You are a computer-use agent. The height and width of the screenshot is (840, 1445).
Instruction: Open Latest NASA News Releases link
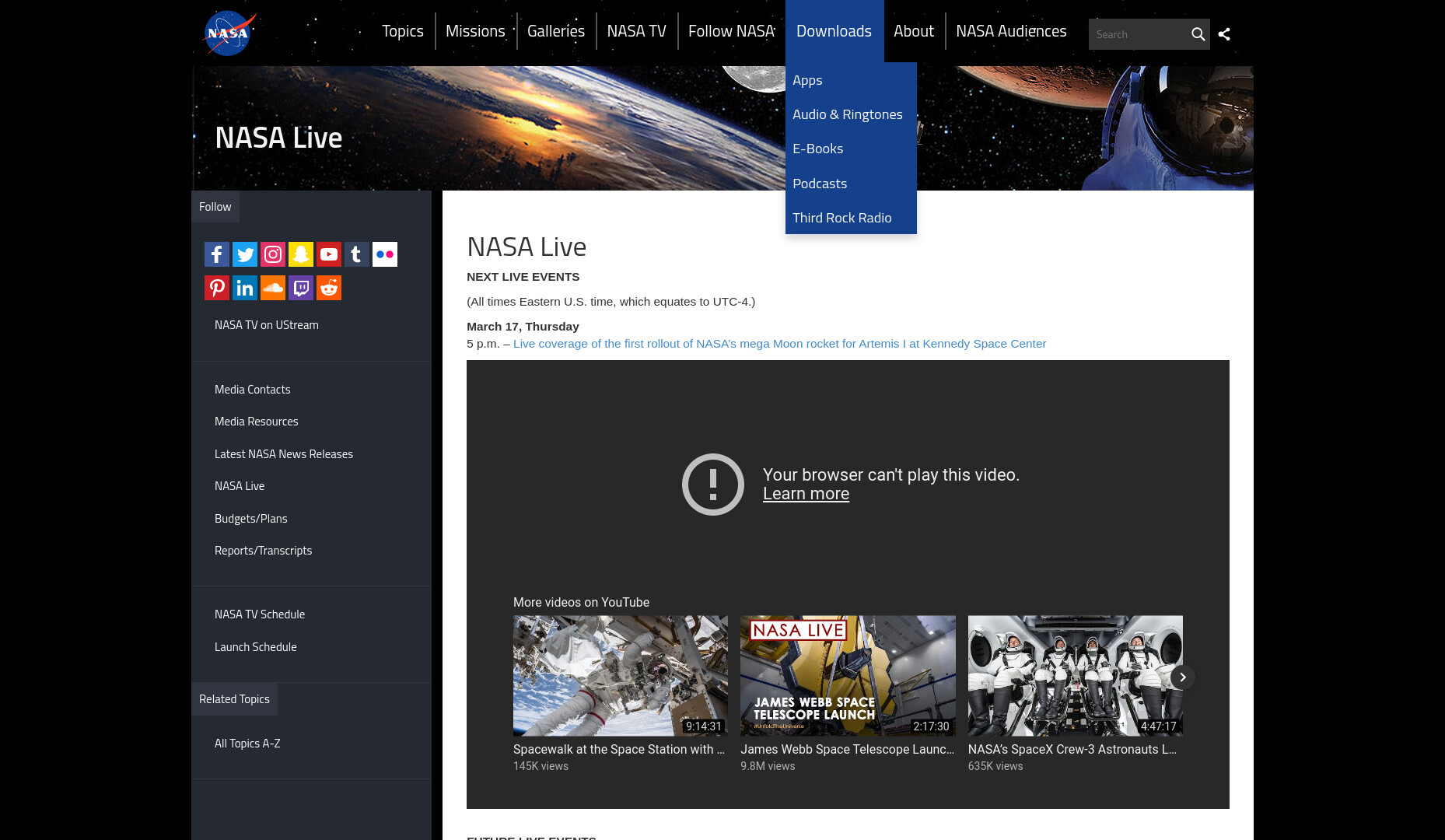click(x=284, y=454)
